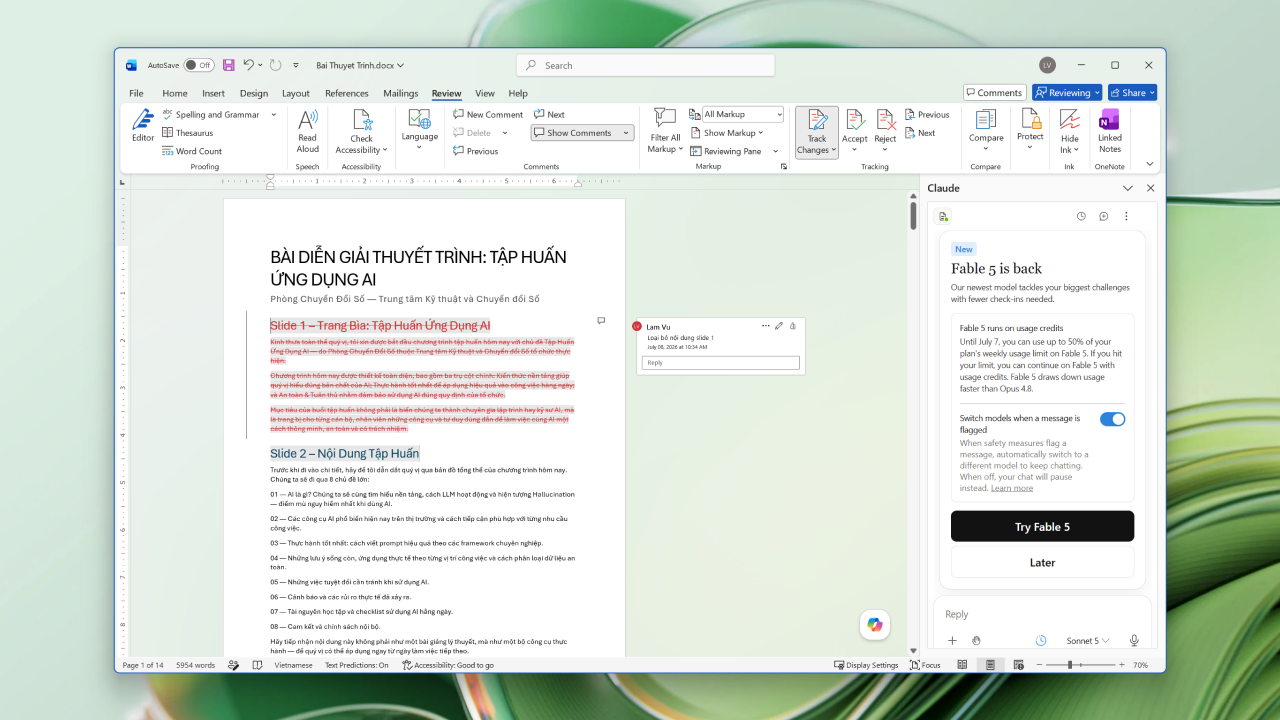Open Compare dropdown
The image size is (1280, 720).
[986, 150]
